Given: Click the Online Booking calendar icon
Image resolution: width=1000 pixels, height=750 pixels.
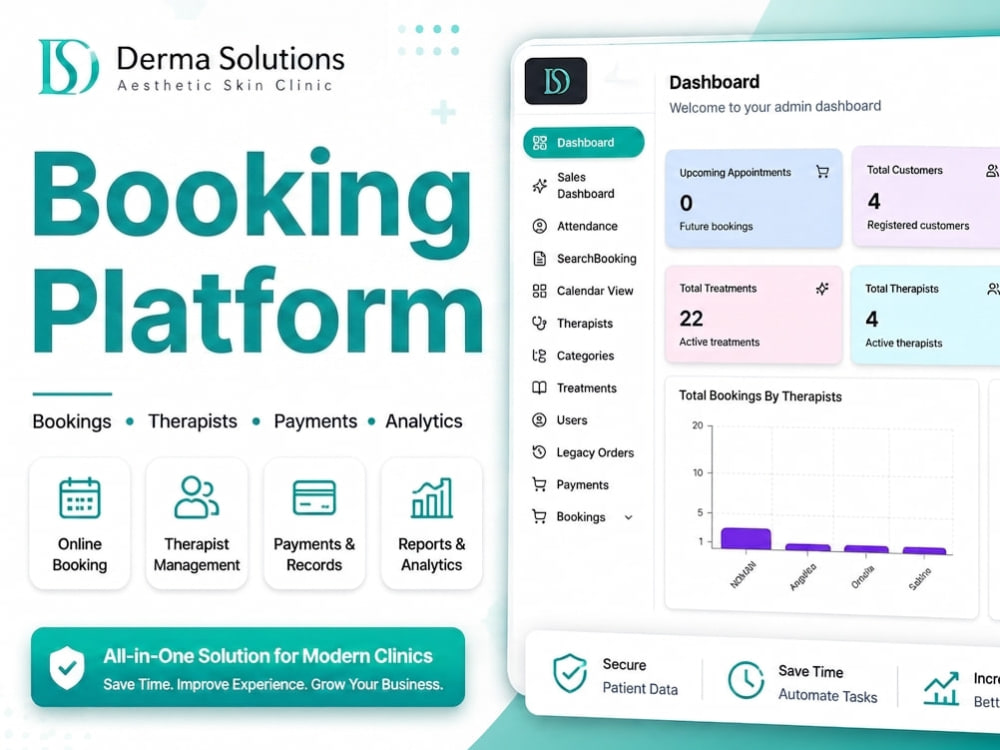Looking at the screenshot, I should click(x=80, y=497).
